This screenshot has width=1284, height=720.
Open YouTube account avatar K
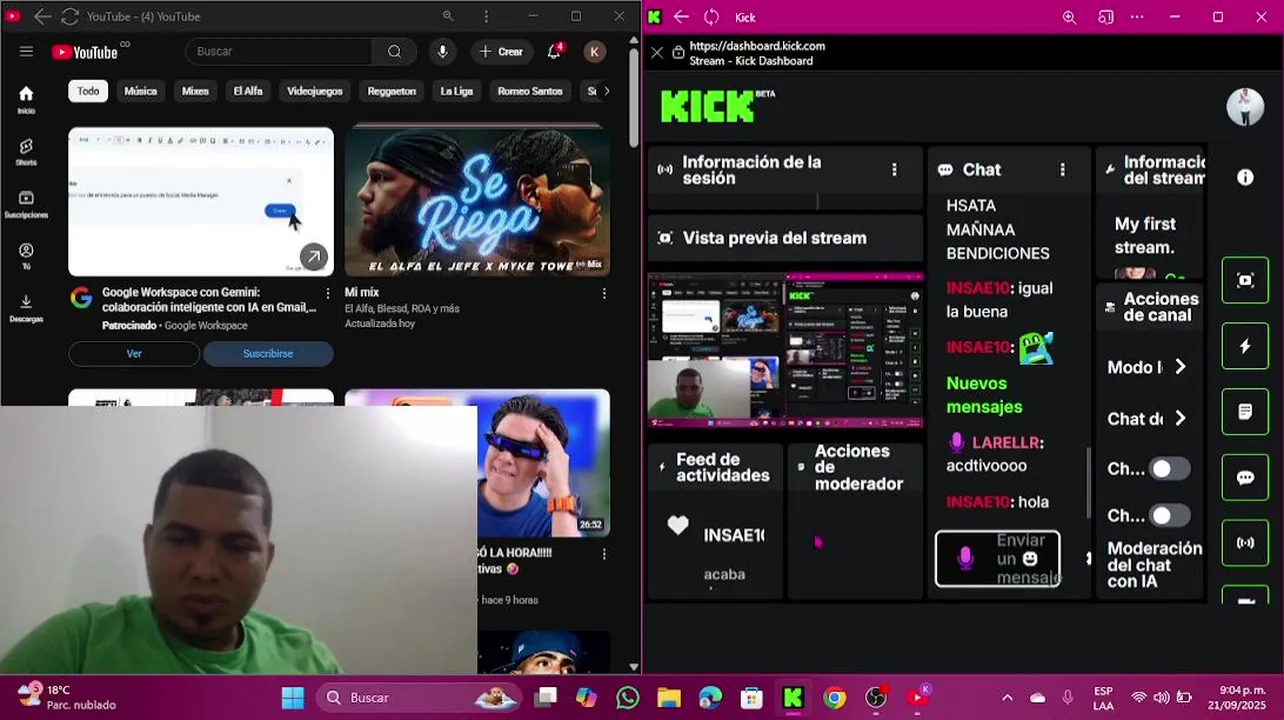(595, 52)
